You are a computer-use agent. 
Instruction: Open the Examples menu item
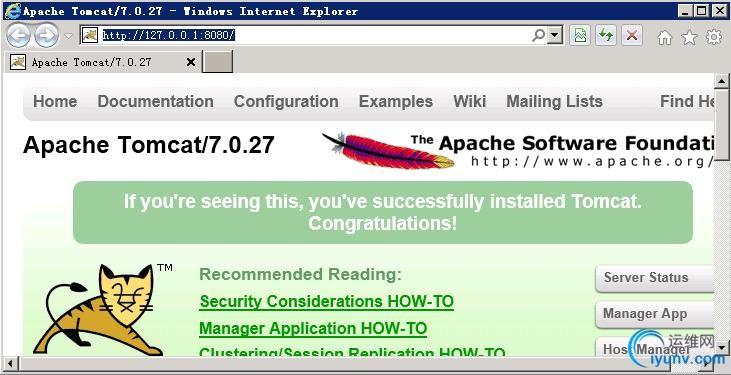pyautogui.click(x=396, y=101)
